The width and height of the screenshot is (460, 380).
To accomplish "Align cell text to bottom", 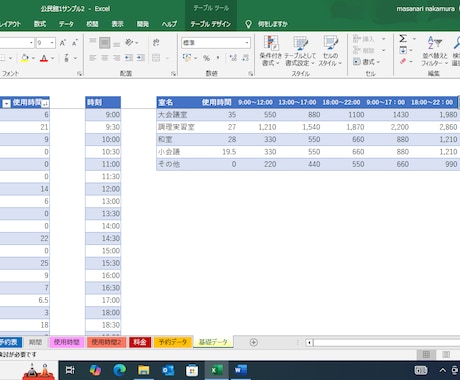I will click(116, 43).
